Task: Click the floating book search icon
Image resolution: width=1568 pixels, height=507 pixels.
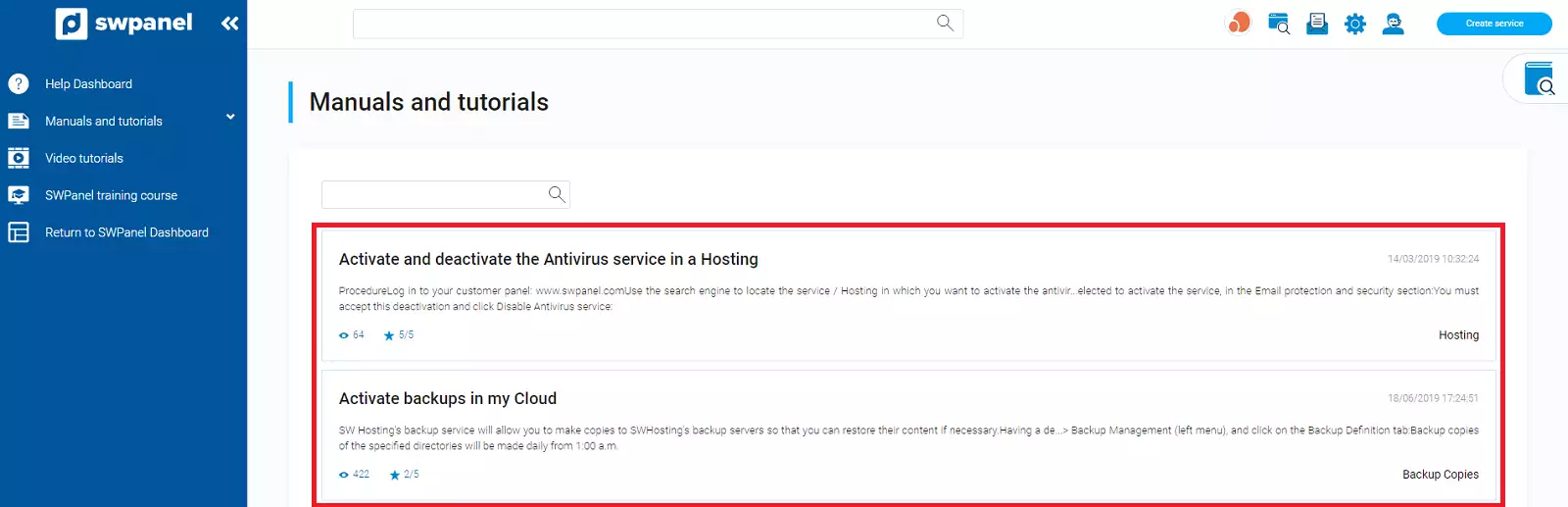Action: pyautogui.click(x=1539, y=79)
